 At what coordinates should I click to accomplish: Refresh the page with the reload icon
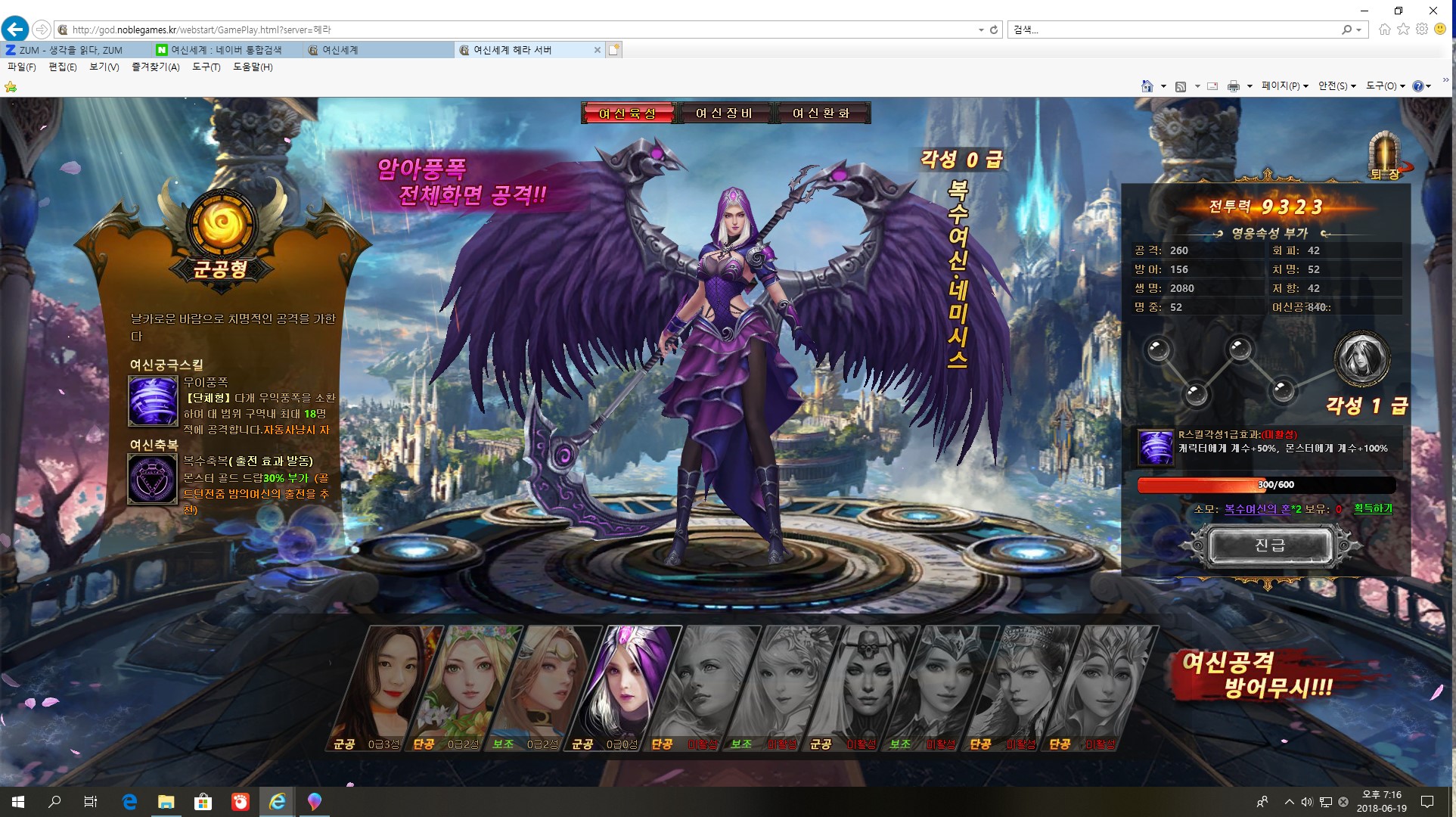(x=994, y=30)
